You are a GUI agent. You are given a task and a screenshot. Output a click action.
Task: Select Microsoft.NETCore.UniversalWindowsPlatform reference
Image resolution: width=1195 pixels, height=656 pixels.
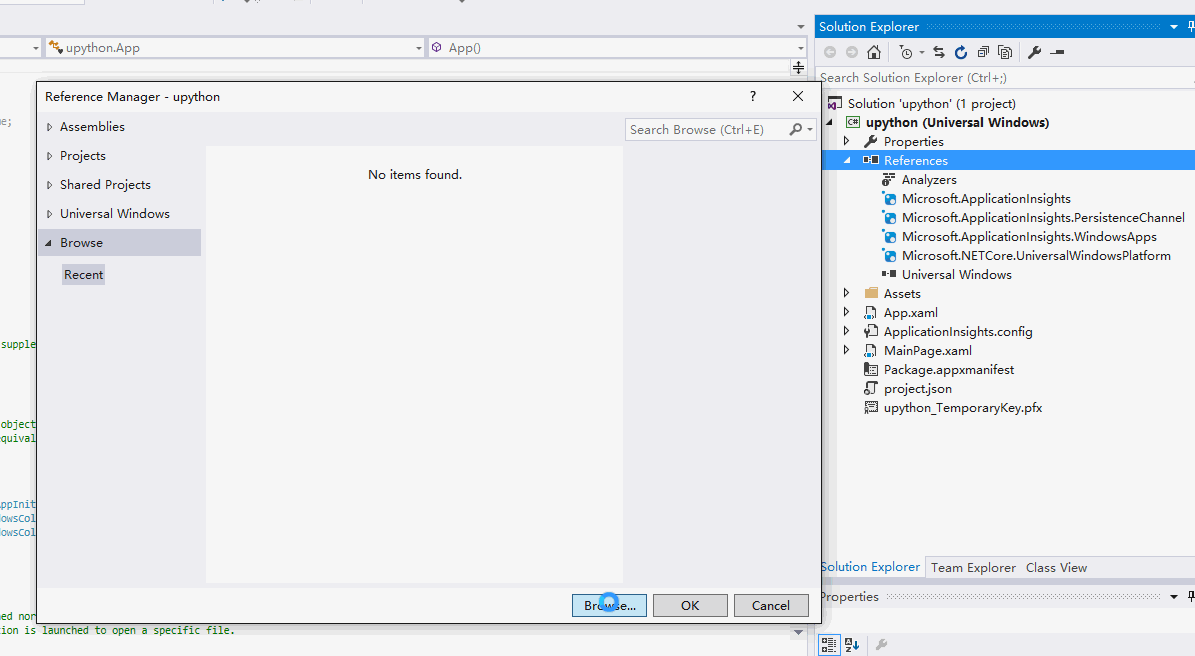point(1036,256)
